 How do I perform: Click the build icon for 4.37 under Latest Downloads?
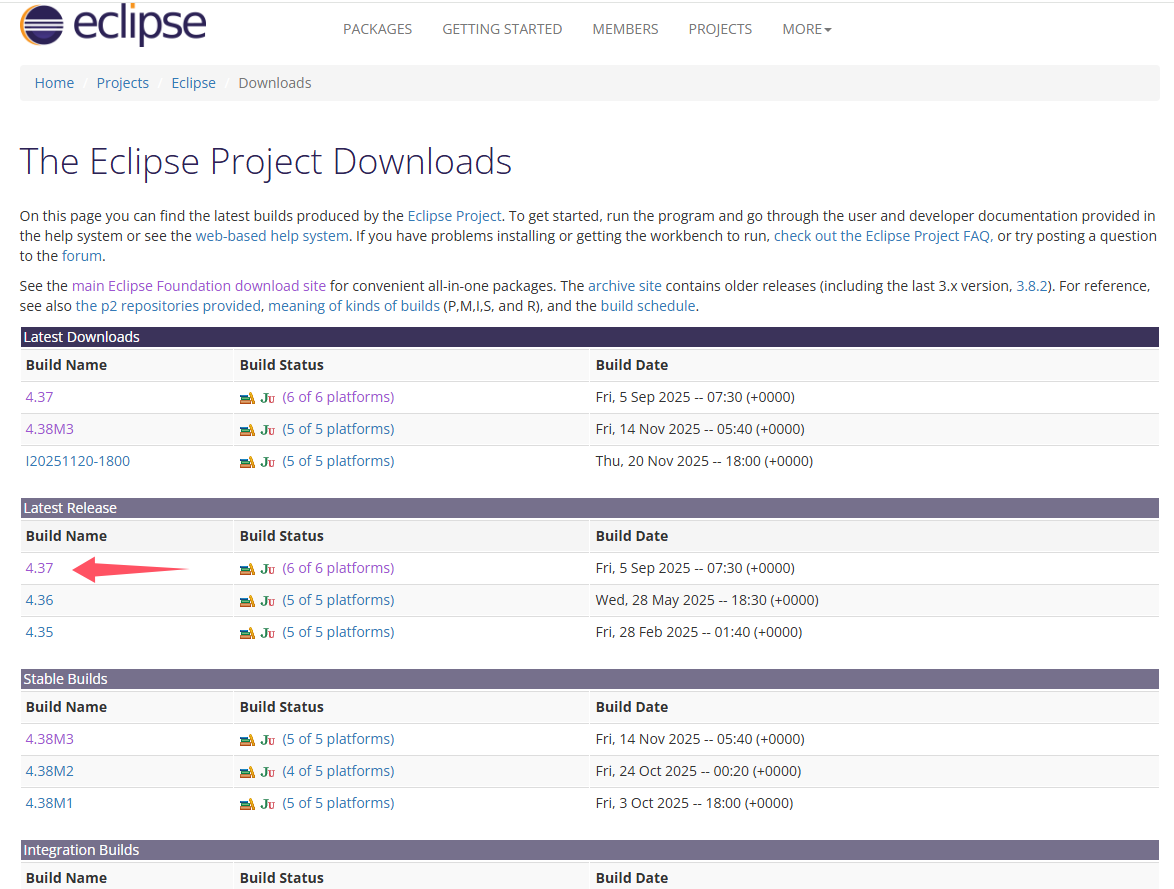click(247, 398)
